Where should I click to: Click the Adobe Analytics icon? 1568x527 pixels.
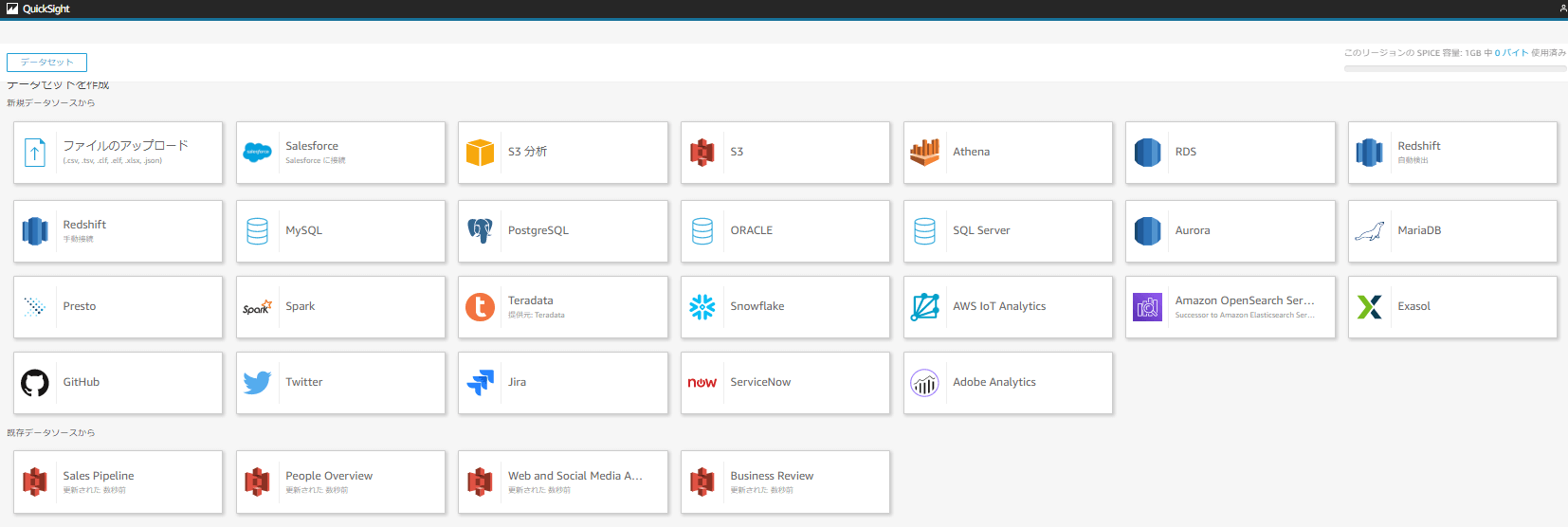(924, 382)
